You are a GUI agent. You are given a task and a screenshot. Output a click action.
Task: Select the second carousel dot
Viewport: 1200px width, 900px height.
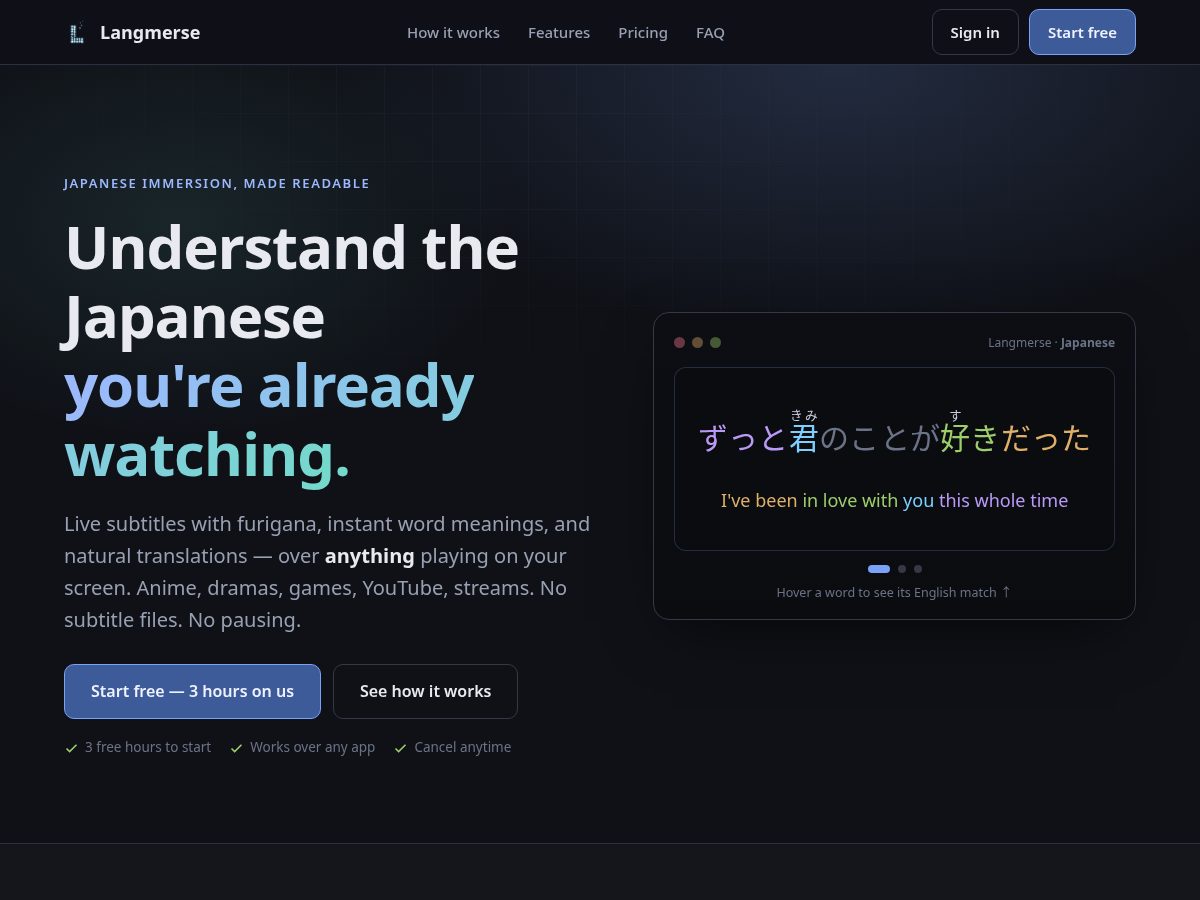point(902,569)
